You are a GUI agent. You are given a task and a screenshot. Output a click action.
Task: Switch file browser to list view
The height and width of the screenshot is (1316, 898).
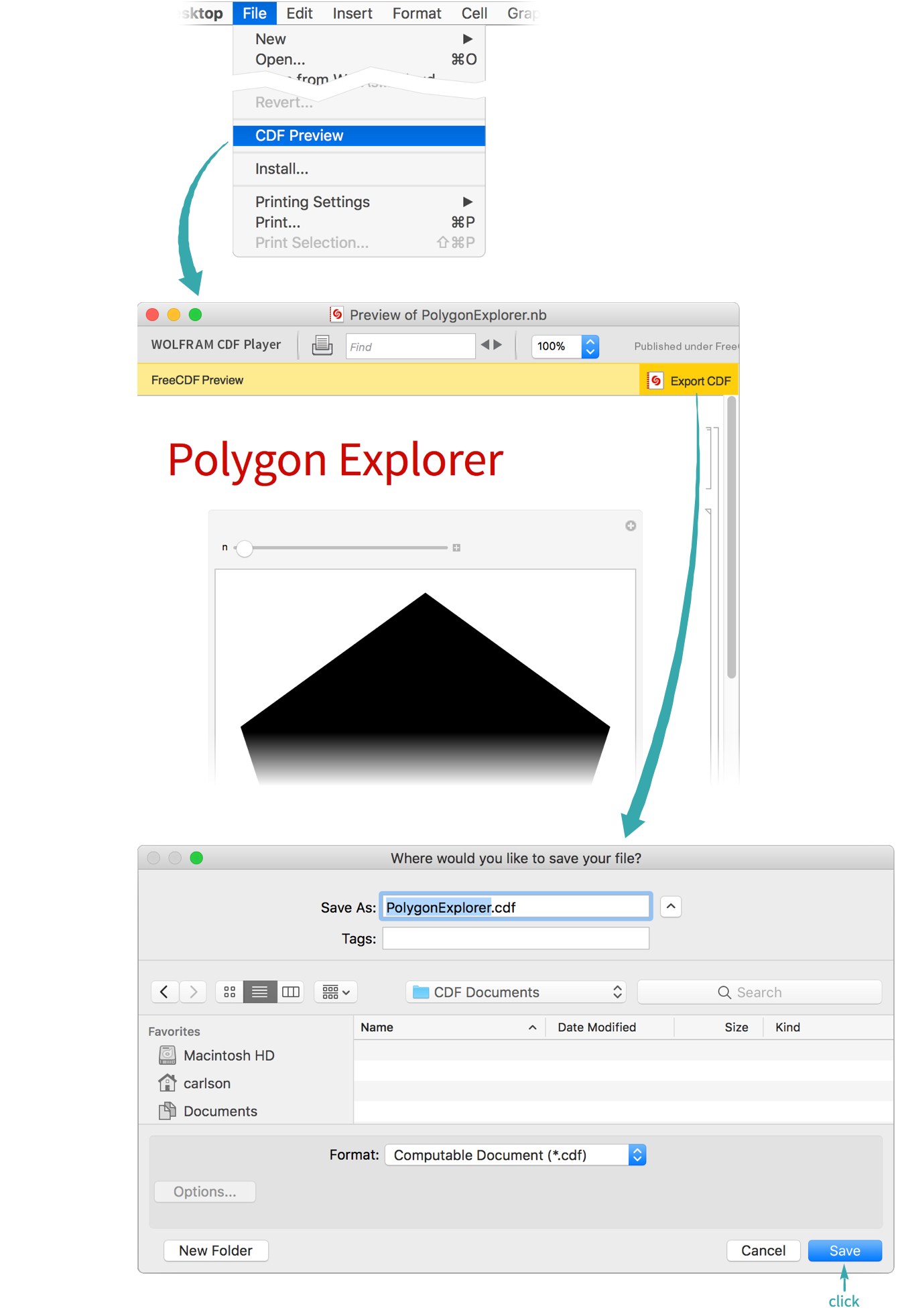(x=259, y=992)
